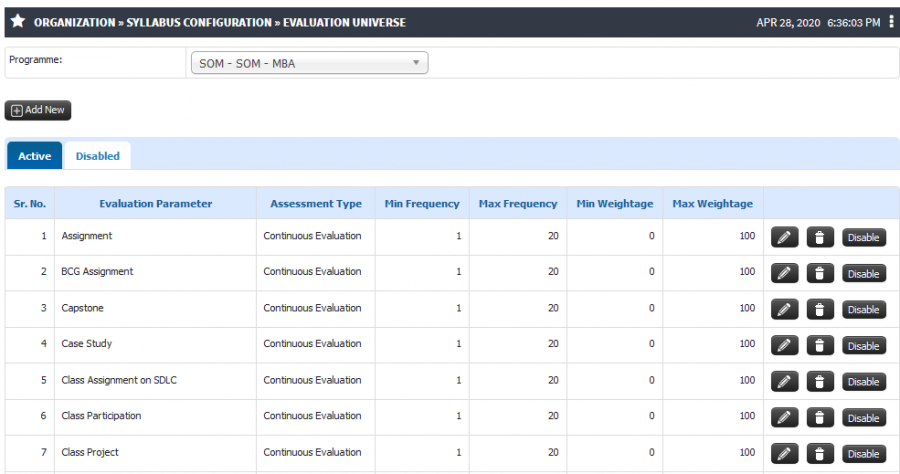
Task: Disable the Capstone evaluation parameter
Action: pos(864,310)
